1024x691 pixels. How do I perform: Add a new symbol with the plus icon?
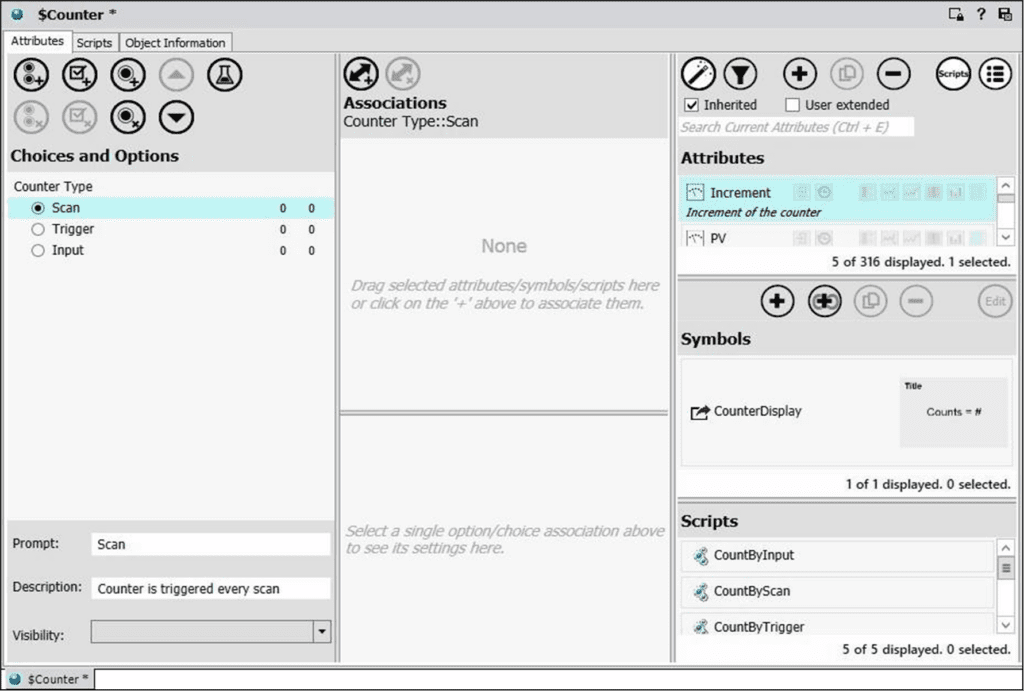click(x=777, y=301)
